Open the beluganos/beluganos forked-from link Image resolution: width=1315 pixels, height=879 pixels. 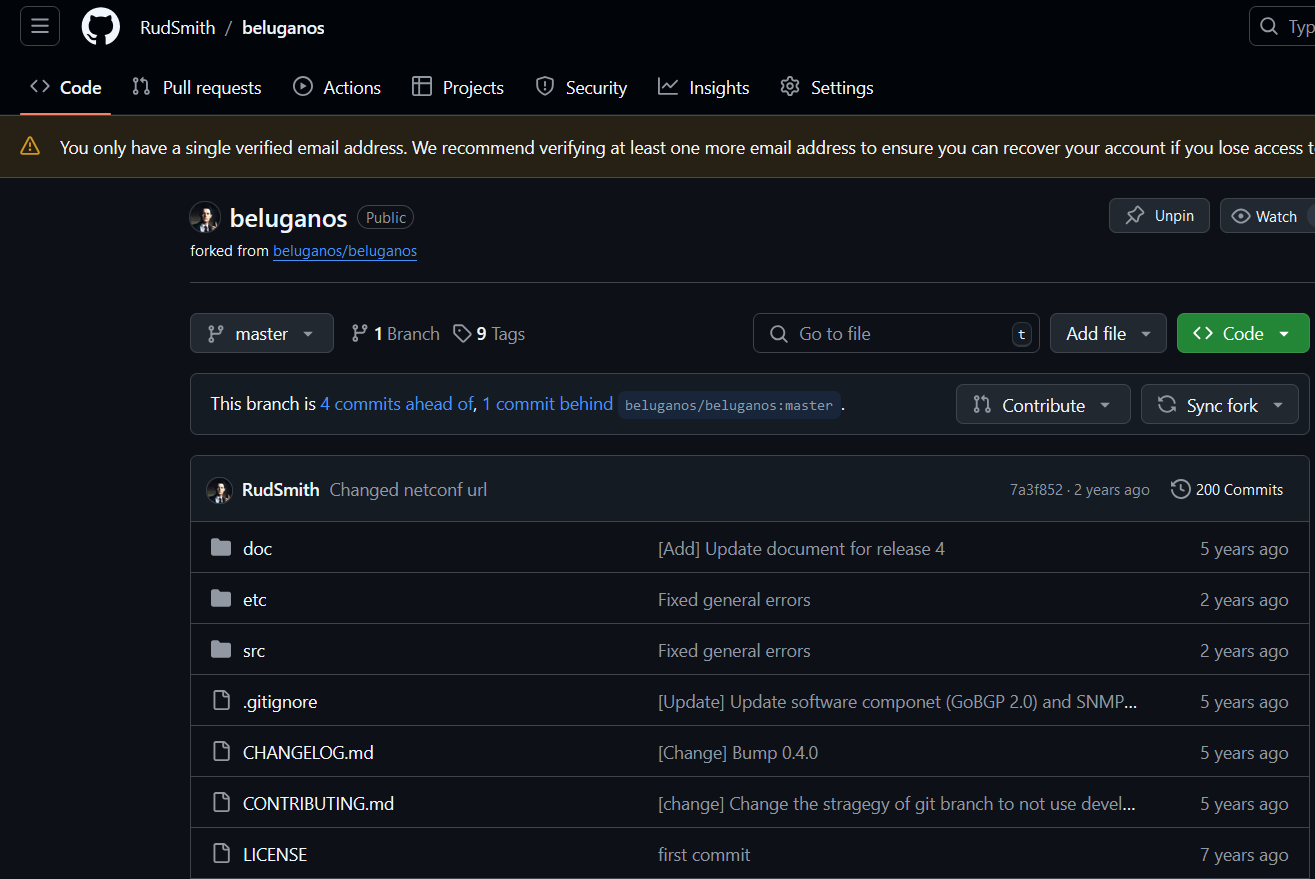click(x=345, y=251)
